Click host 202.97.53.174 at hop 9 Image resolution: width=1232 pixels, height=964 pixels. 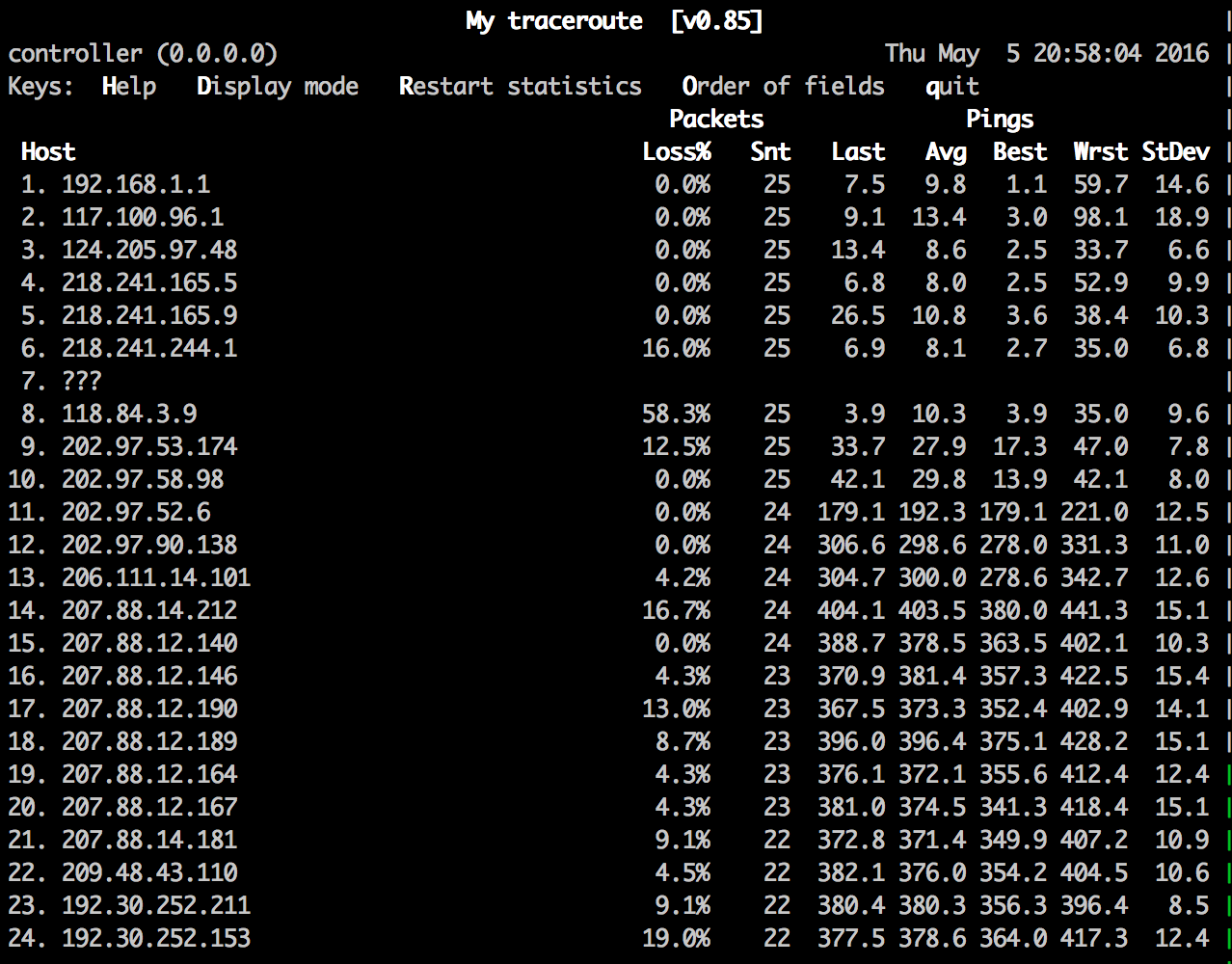149,446
